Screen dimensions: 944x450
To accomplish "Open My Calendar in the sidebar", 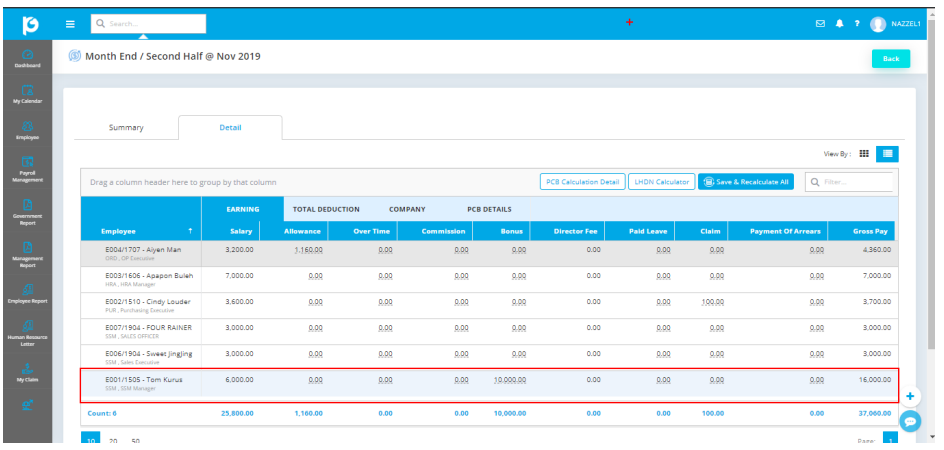I will 27,95.
